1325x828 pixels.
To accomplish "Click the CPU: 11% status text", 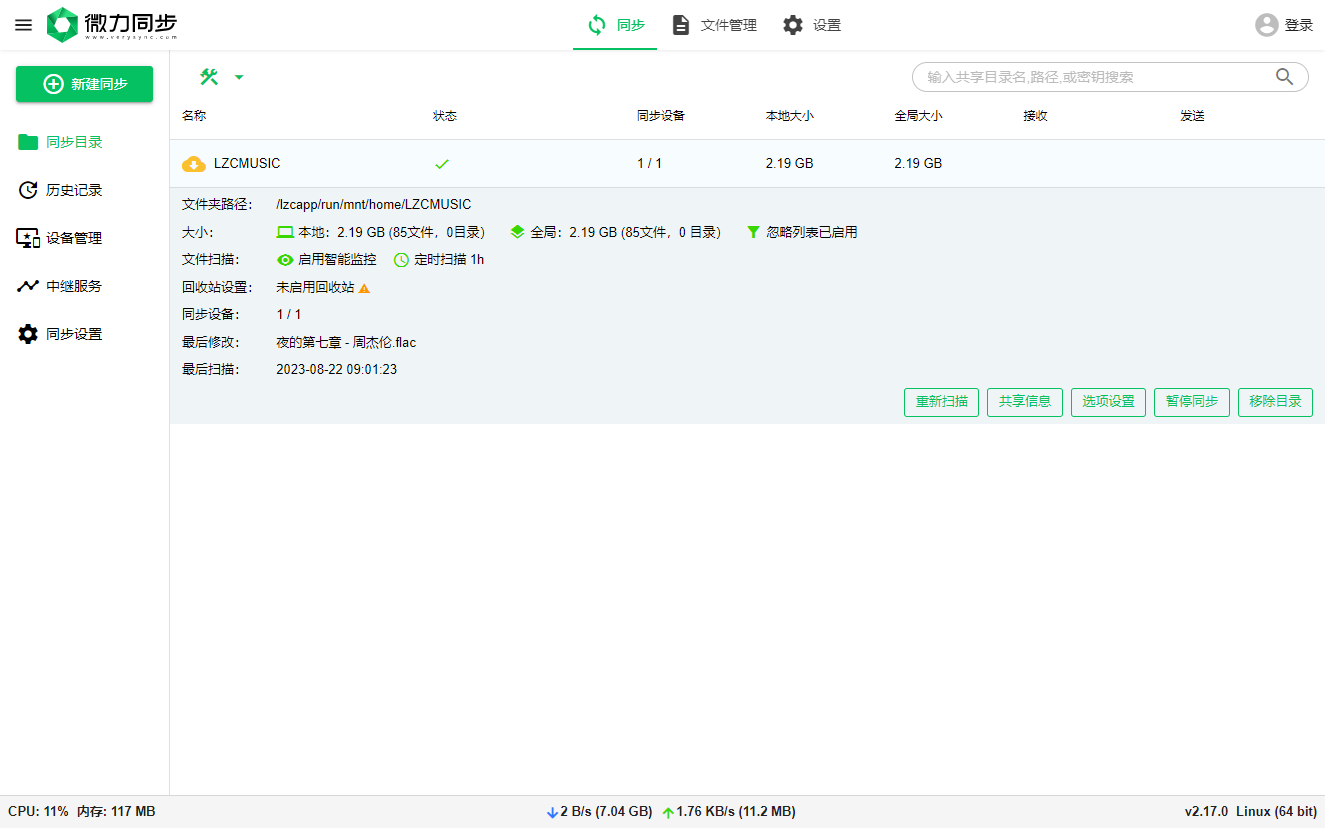I will pyautogui.click(x=38, y=812).
